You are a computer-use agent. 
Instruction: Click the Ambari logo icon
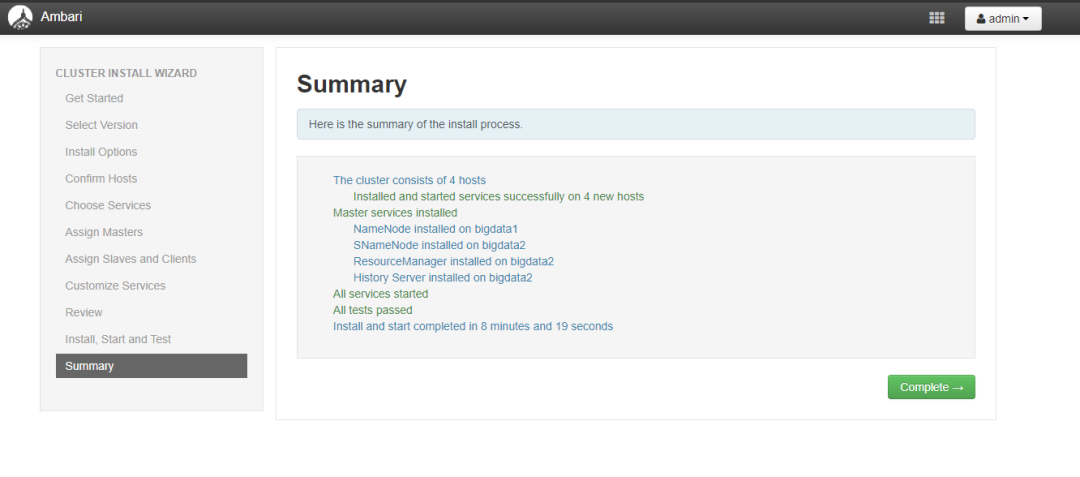pos(20,18)
